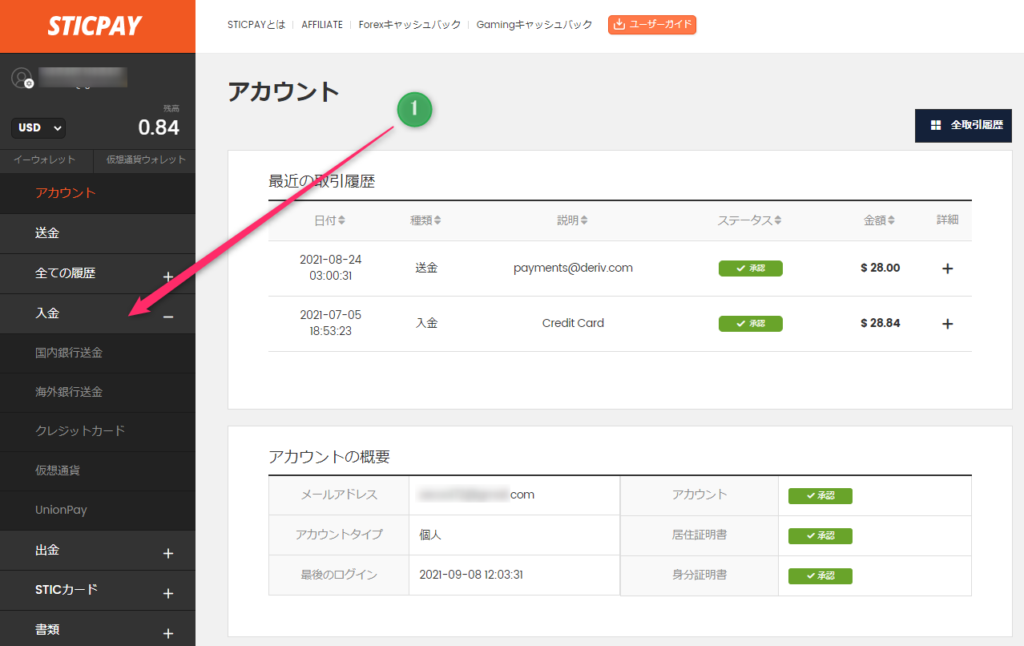Open UnionPay deposit option

point(97,510)
